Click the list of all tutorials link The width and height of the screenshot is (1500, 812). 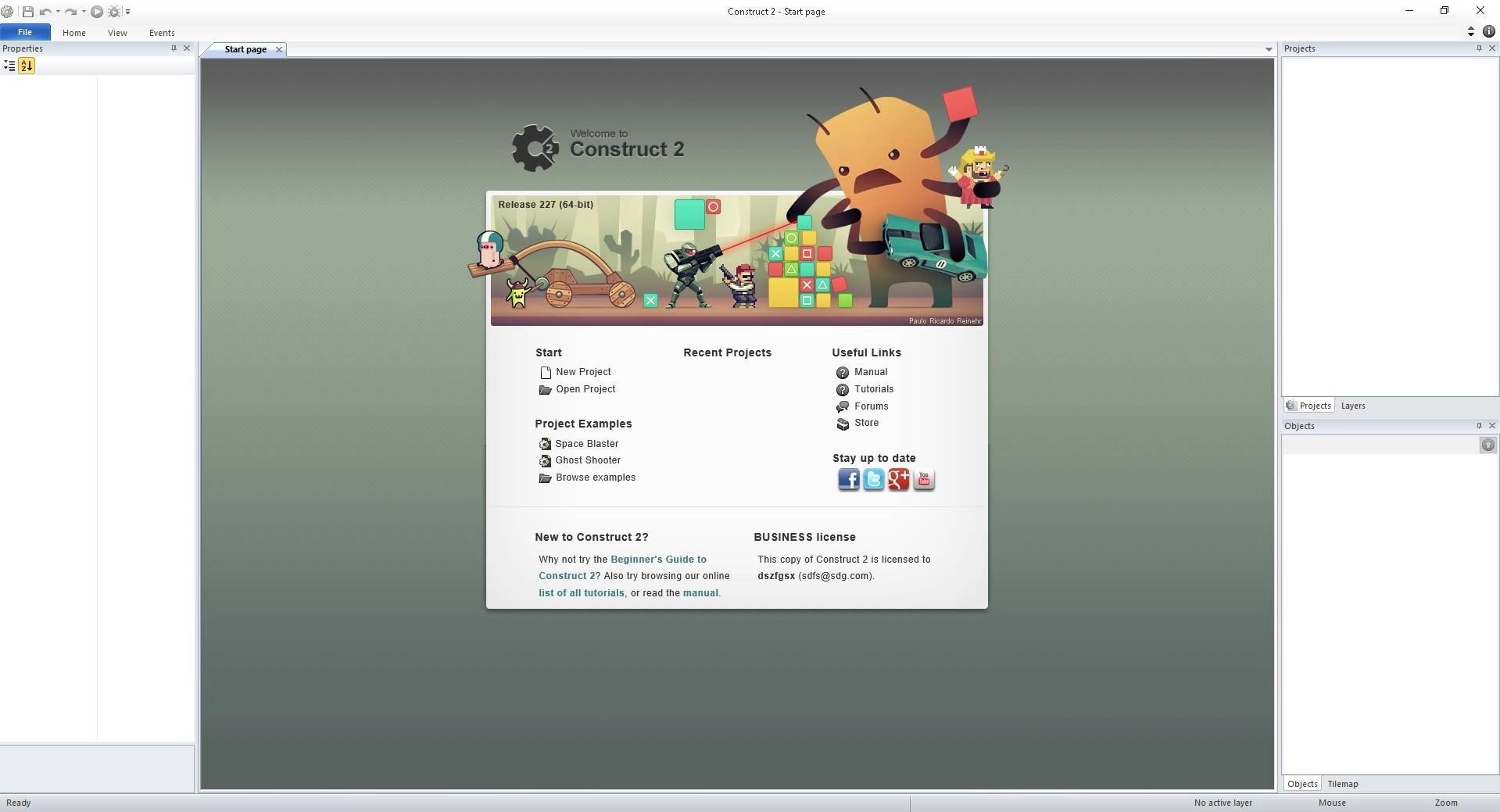pyautogui.click(x=582, y=593)
